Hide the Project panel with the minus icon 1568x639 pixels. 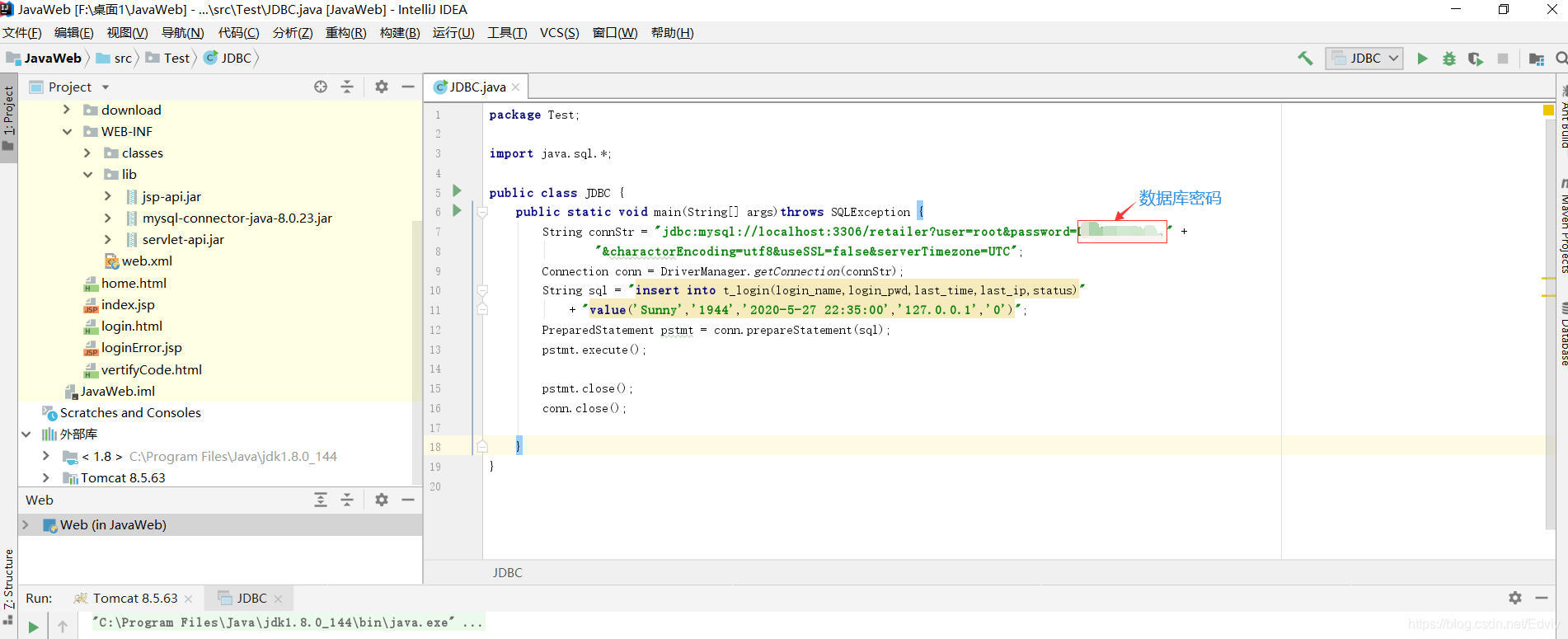coord(408,87)
